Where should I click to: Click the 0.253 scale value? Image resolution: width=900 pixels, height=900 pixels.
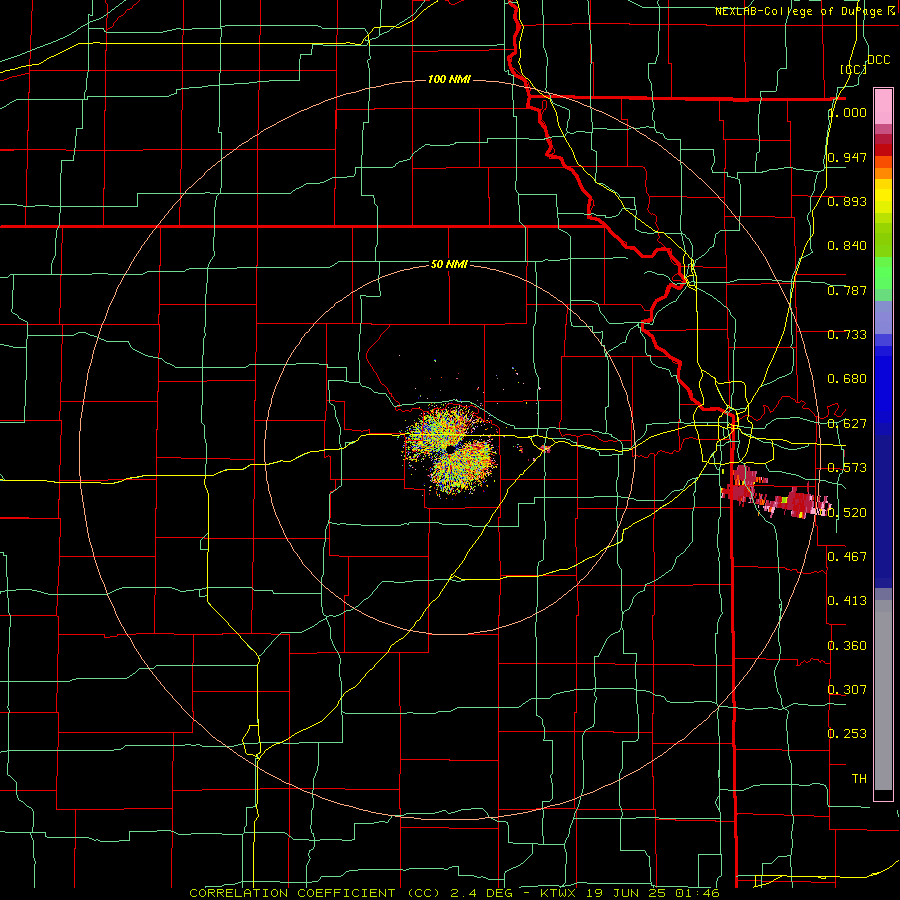pos(847,734)
